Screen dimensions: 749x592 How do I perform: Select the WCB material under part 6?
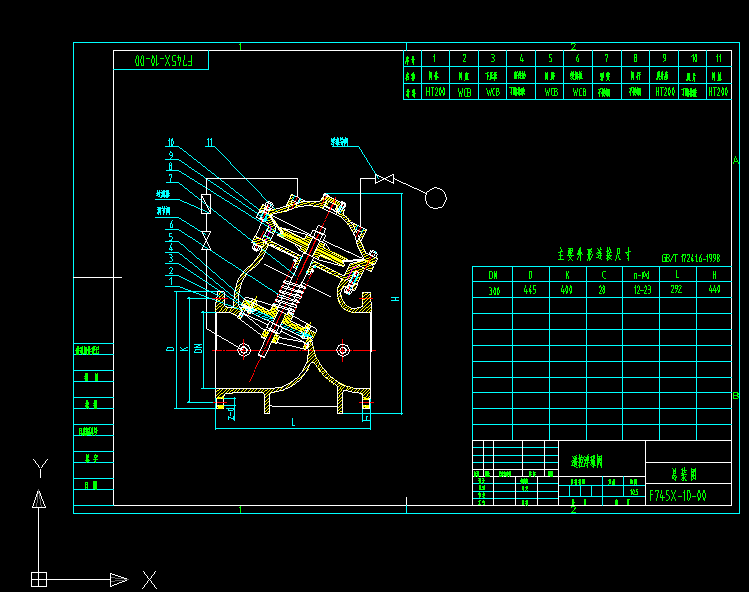point(579,92)
